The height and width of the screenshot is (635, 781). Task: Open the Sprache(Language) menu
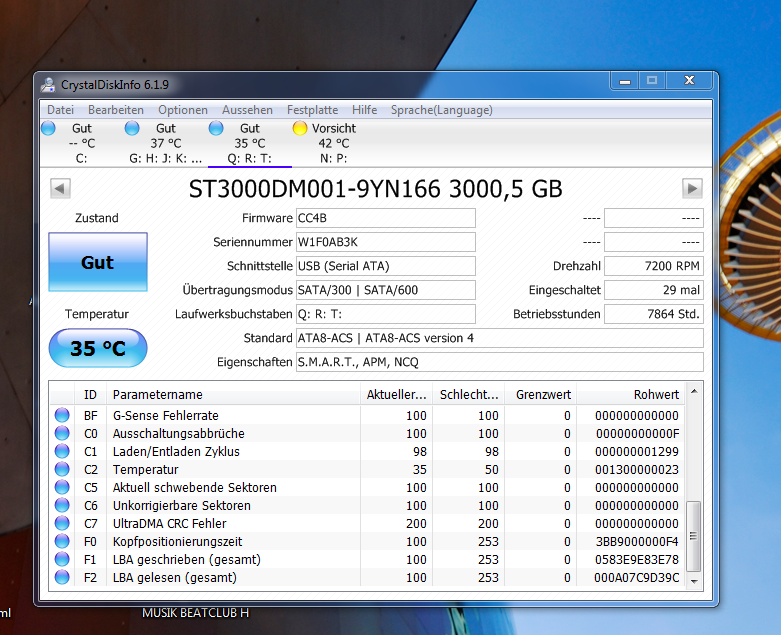click(x=441, y=110)
